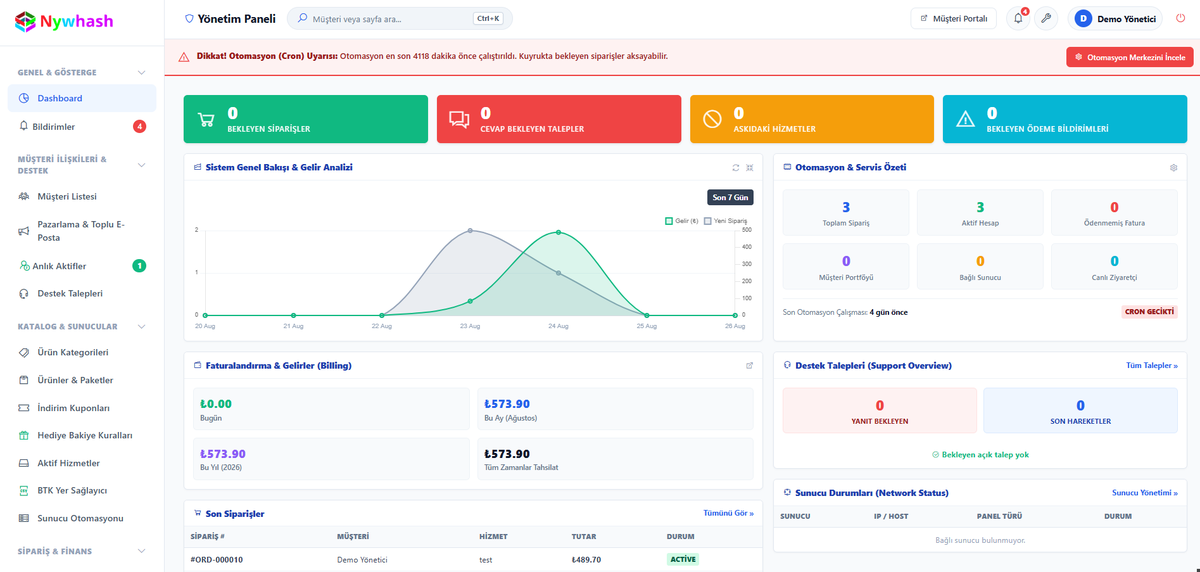Click the Tümünü Gör link in Son Siparişler

point(729,513)
